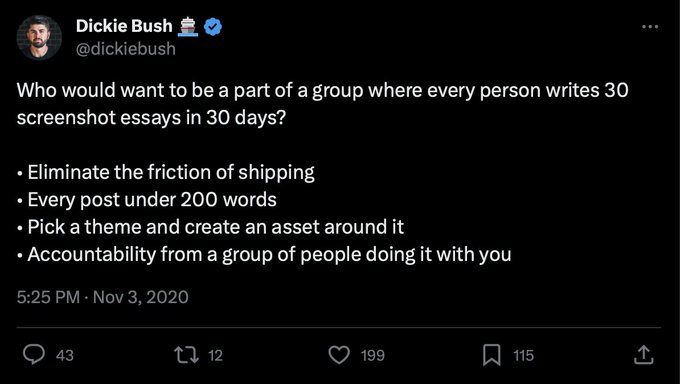Open Dickie Bush's profile picture

coord(39,37)
